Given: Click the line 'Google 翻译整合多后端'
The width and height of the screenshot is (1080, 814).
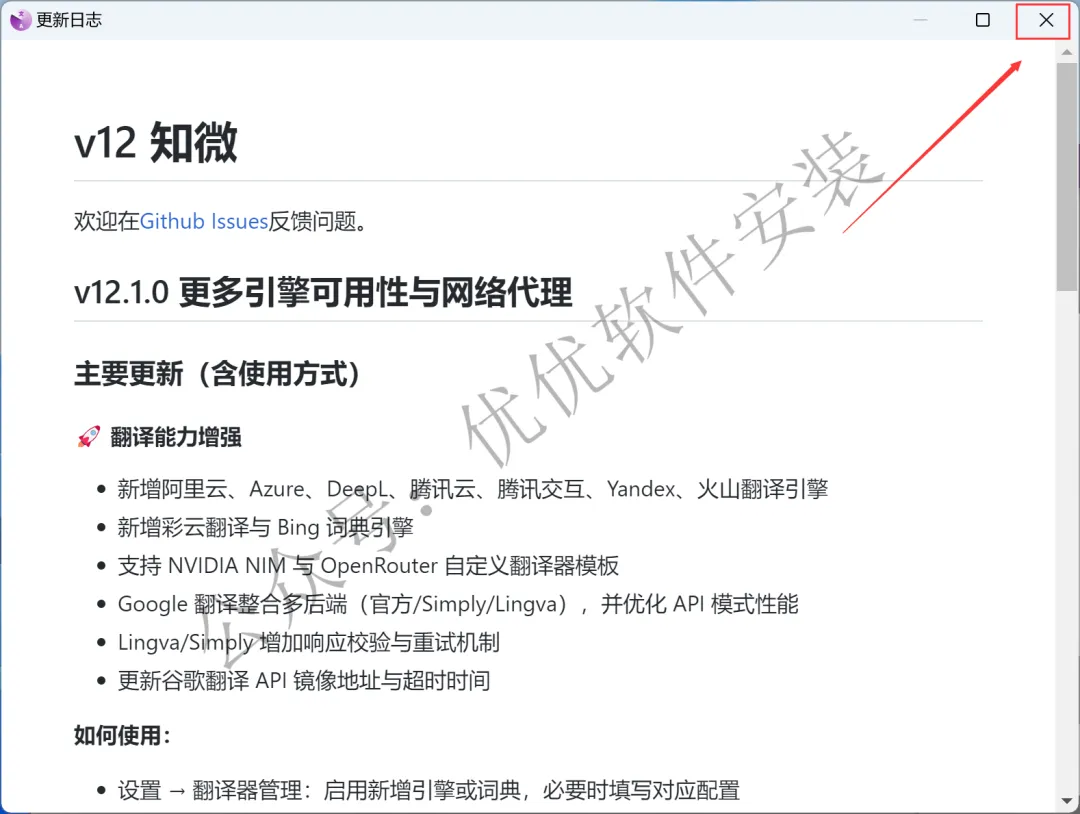Looking at the screenshot, I should tap(458, 604).
